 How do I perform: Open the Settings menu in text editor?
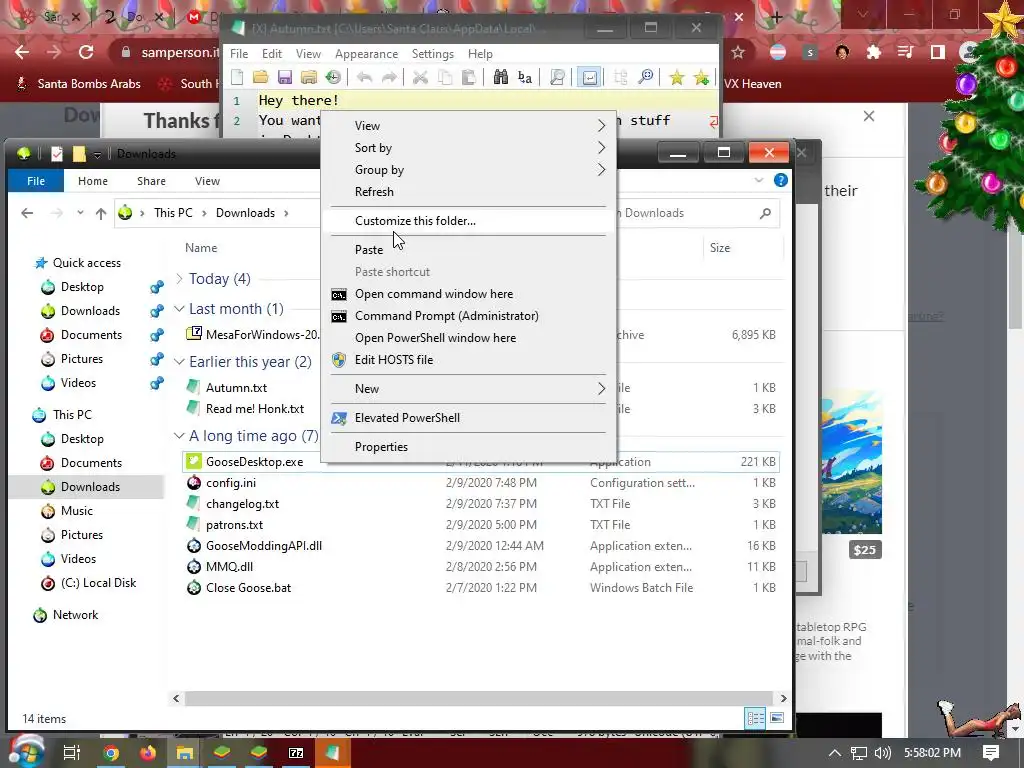tap(432, 54)
